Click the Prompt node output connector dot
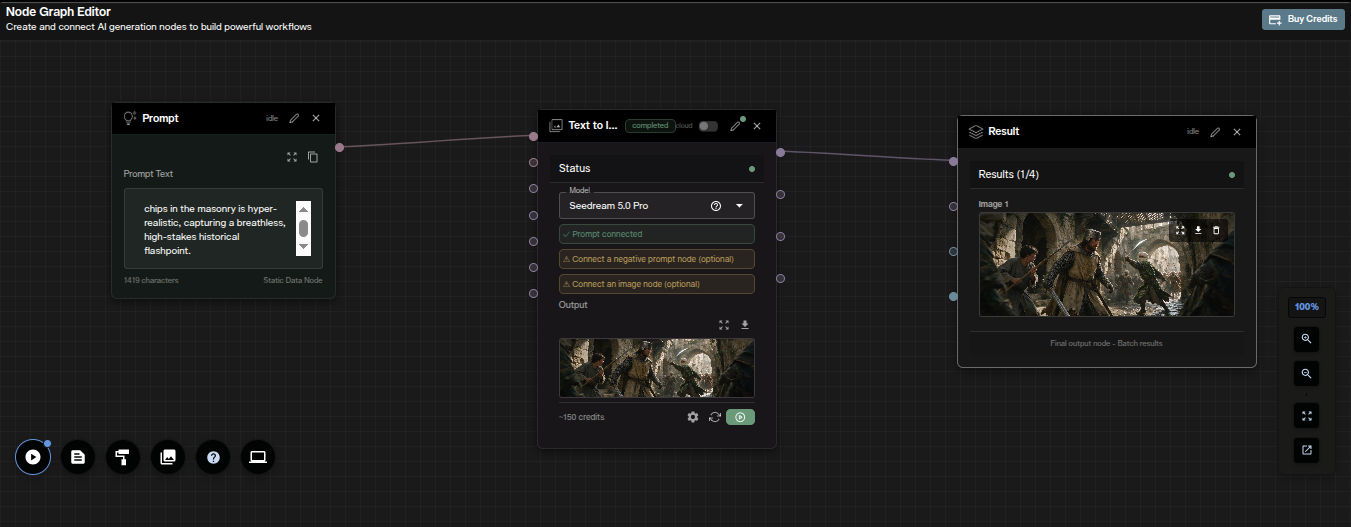 pyautogui.click(x=339, y=147)
